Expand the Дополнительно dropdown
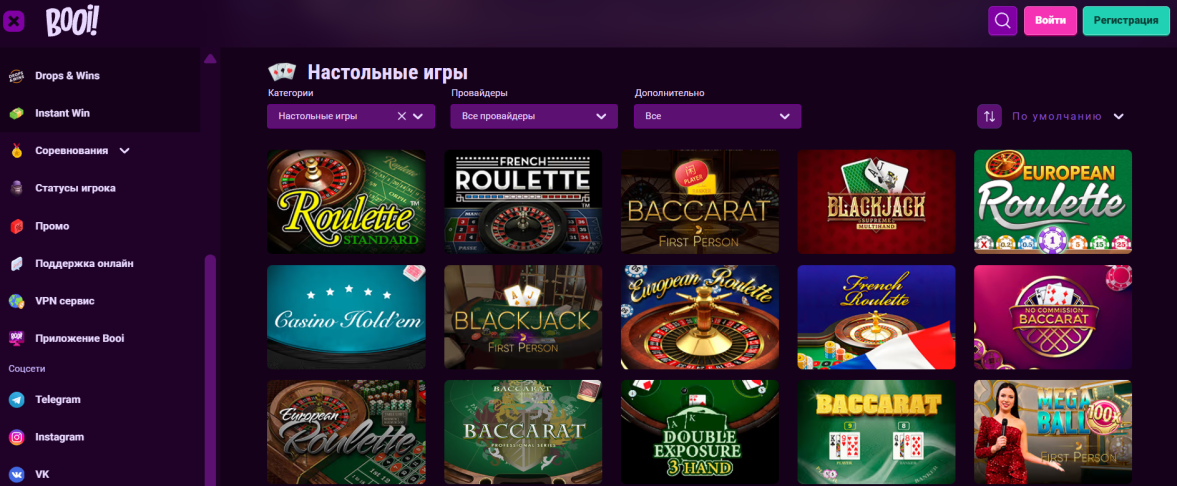 (717, 116)
